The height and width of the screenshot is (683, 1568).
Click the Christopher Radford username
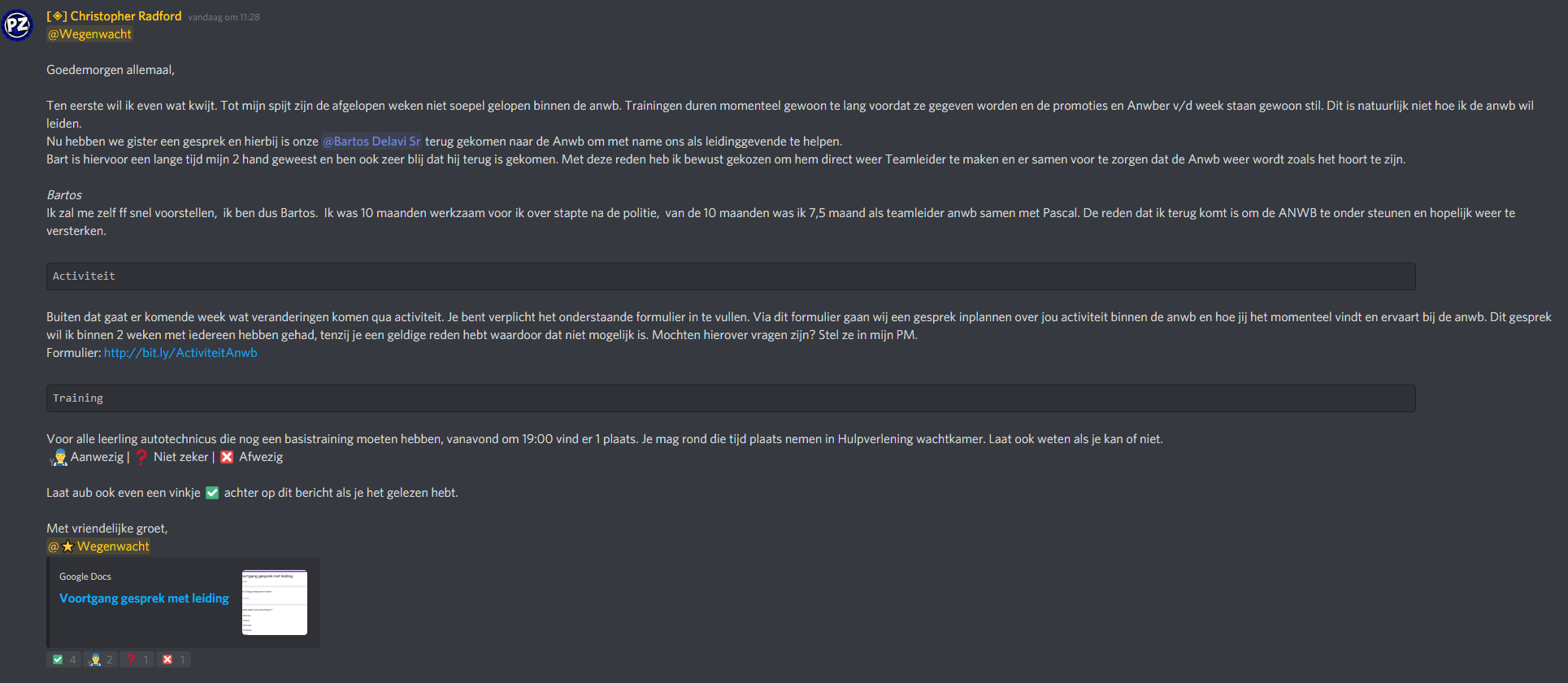point(126,16)
